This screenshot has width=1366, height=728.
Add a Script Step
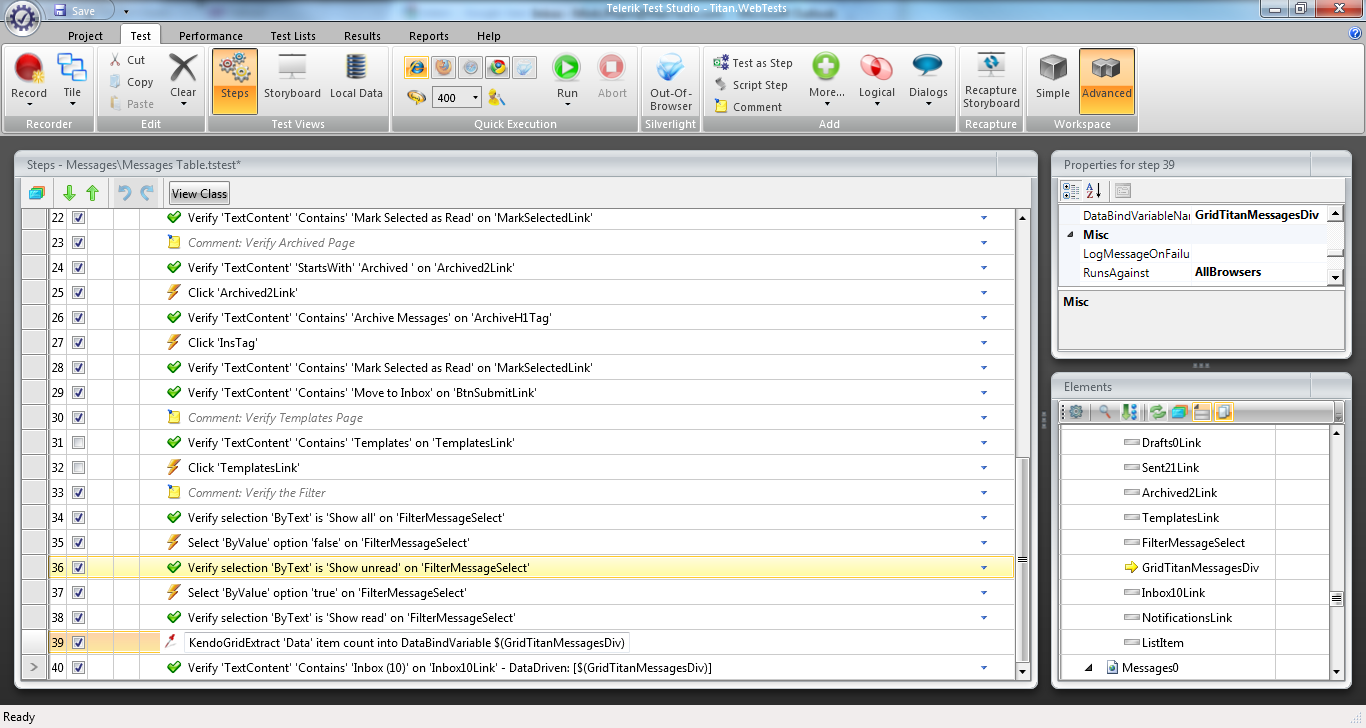coord(751,85)
